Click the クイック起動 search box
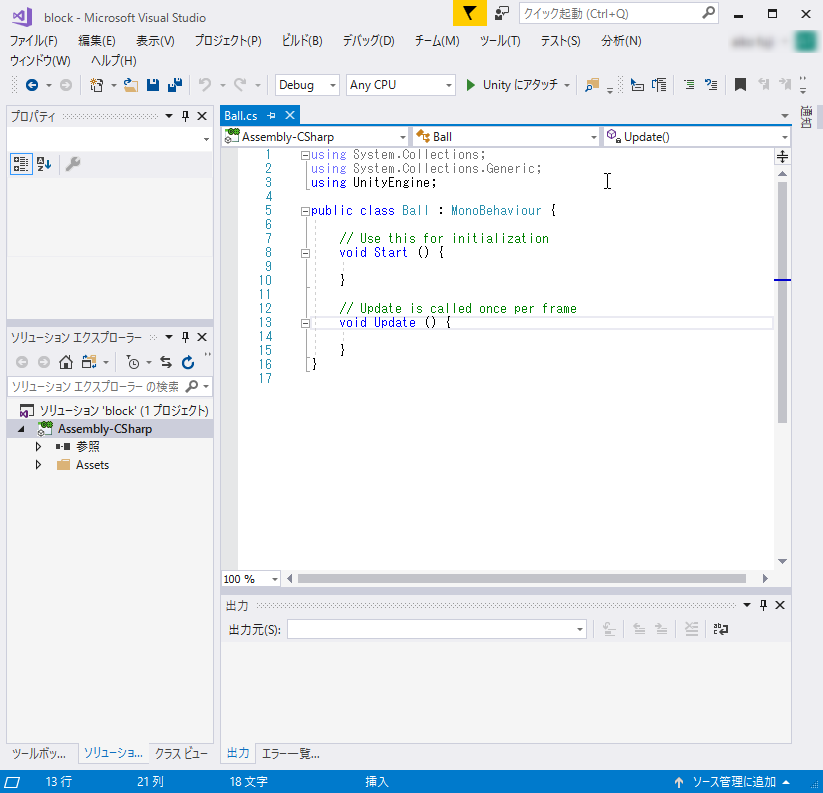823x793 pixels. [618, 13]
